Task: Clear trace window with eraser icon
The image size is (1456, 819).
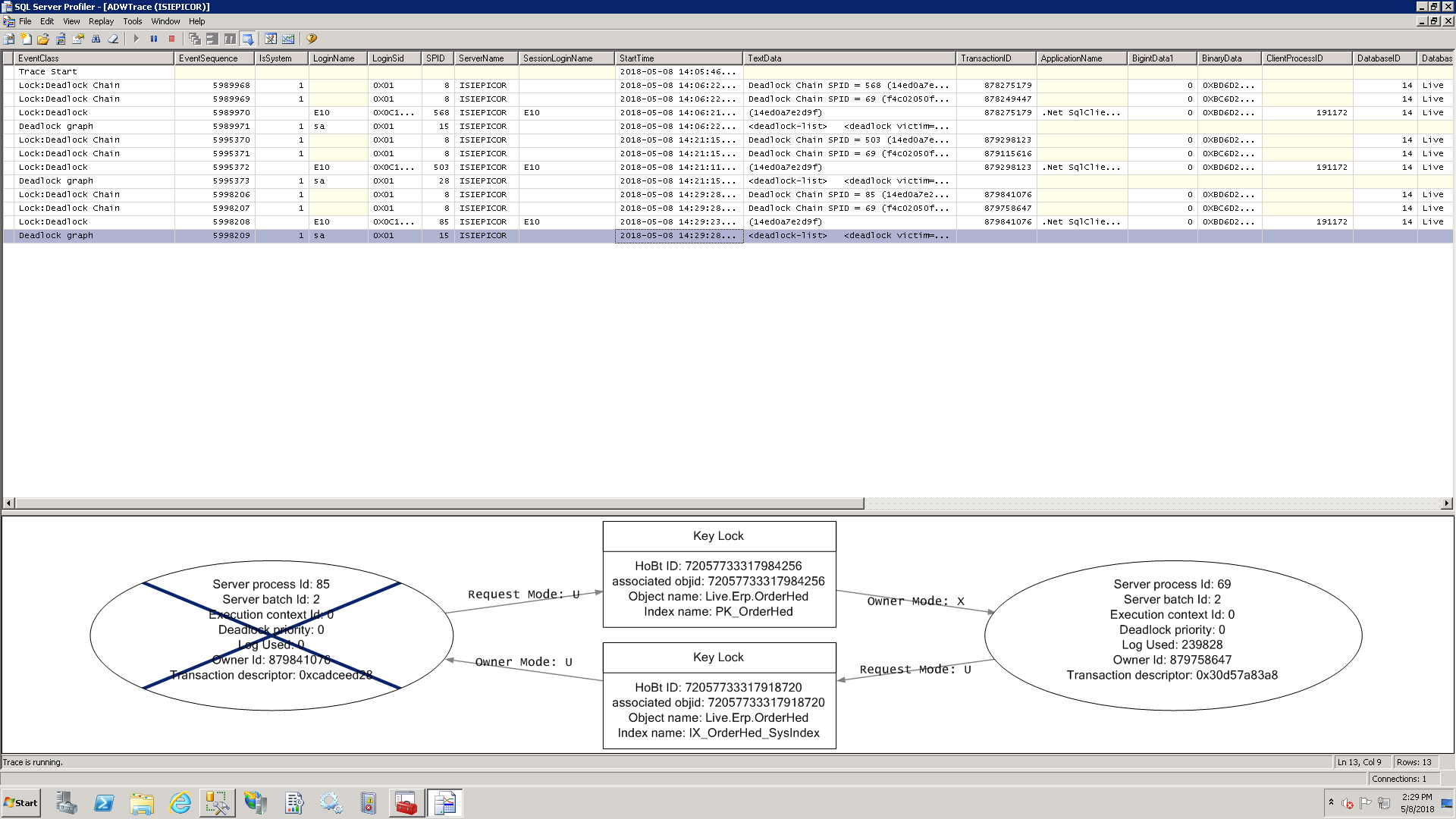Action: tap(113, 39)
